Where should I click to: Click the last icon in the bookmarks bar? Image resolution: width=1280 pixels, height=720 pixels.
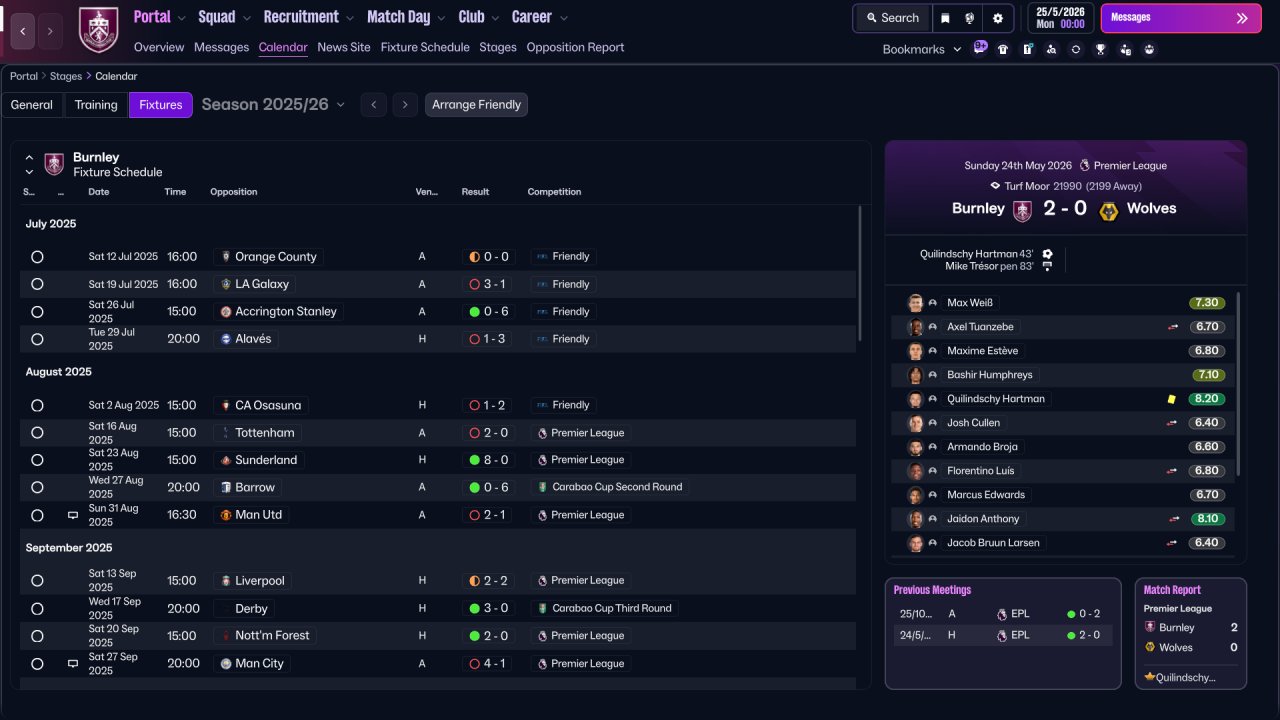coord(1149,49)
